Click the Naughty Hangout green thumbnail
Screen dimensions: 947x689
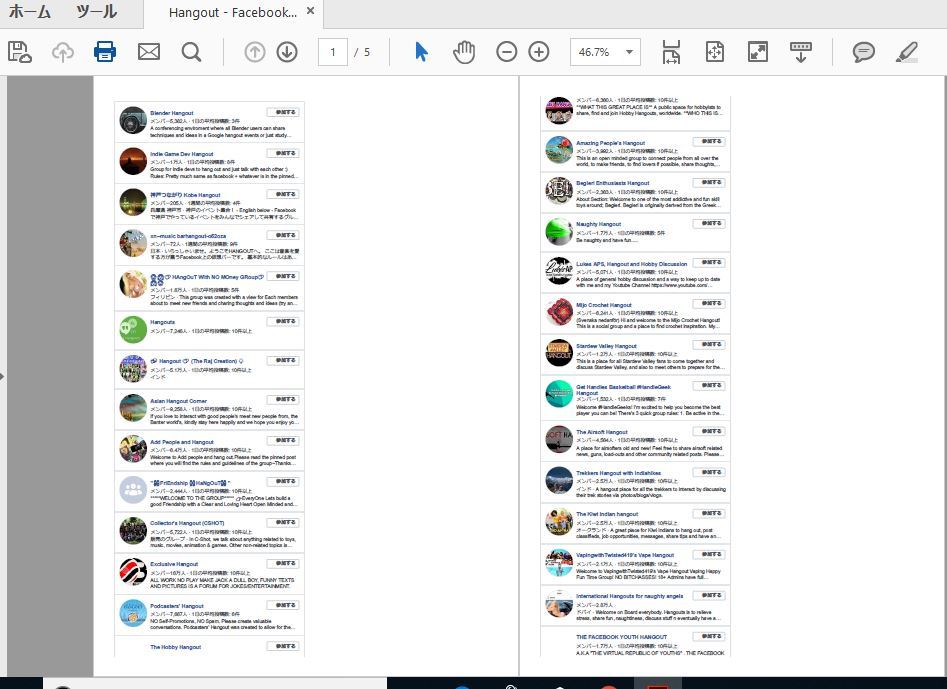pyautogui.click(x=559, y=231)
